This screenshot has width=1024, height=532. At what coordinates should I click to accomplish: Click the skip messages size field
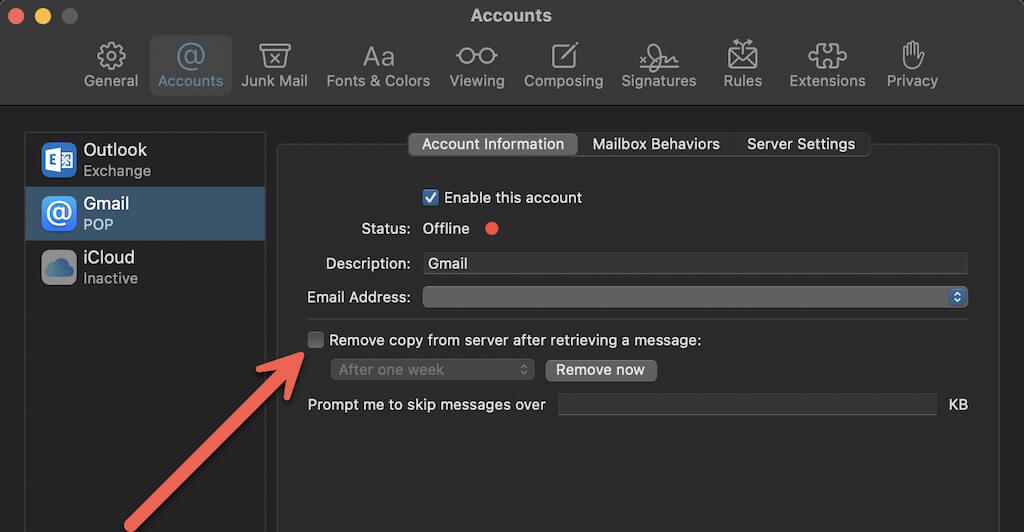click(x=747, y=405)
